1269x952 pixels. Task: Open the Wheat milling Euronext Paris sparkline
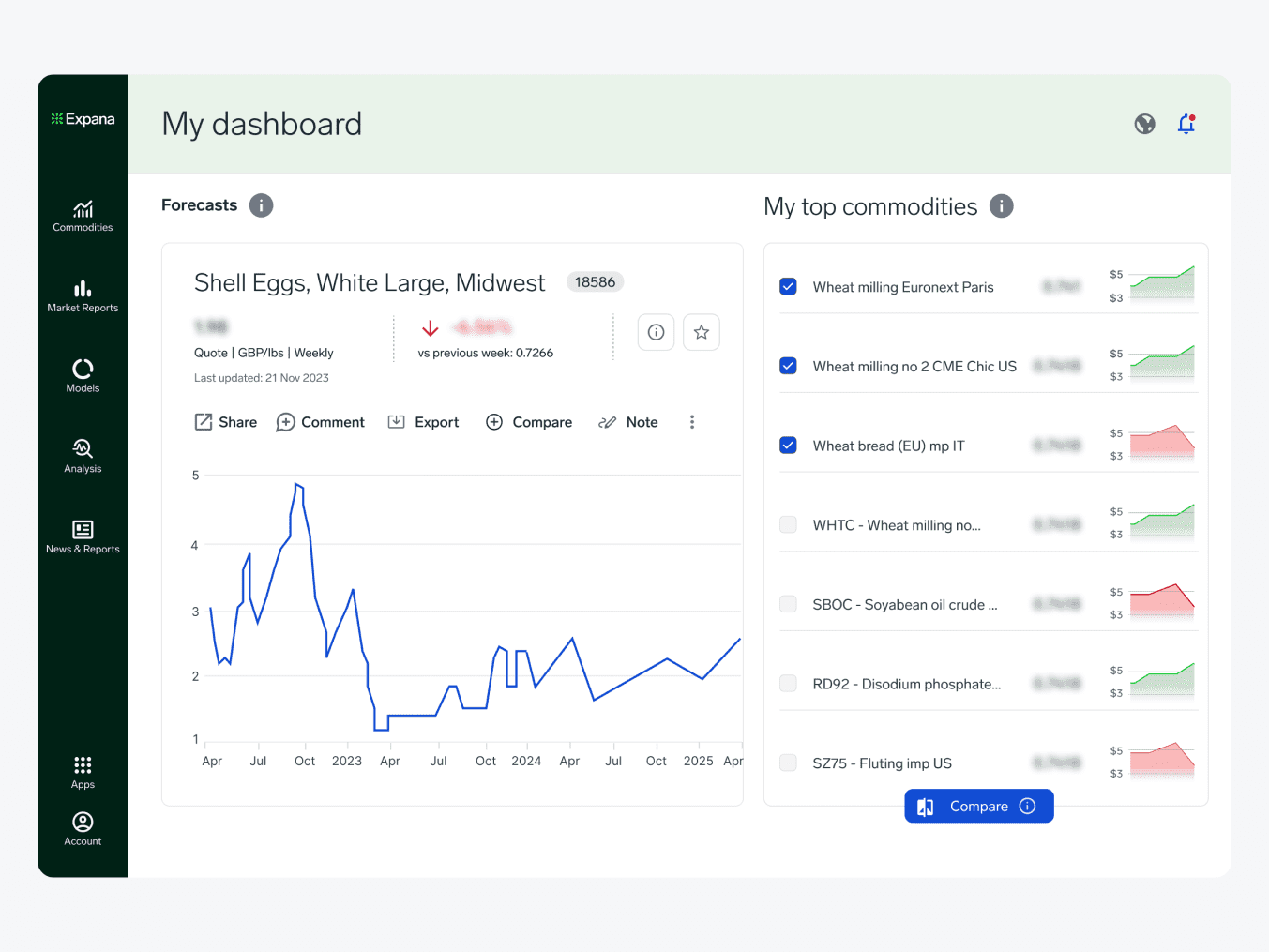coord(1162,284)
